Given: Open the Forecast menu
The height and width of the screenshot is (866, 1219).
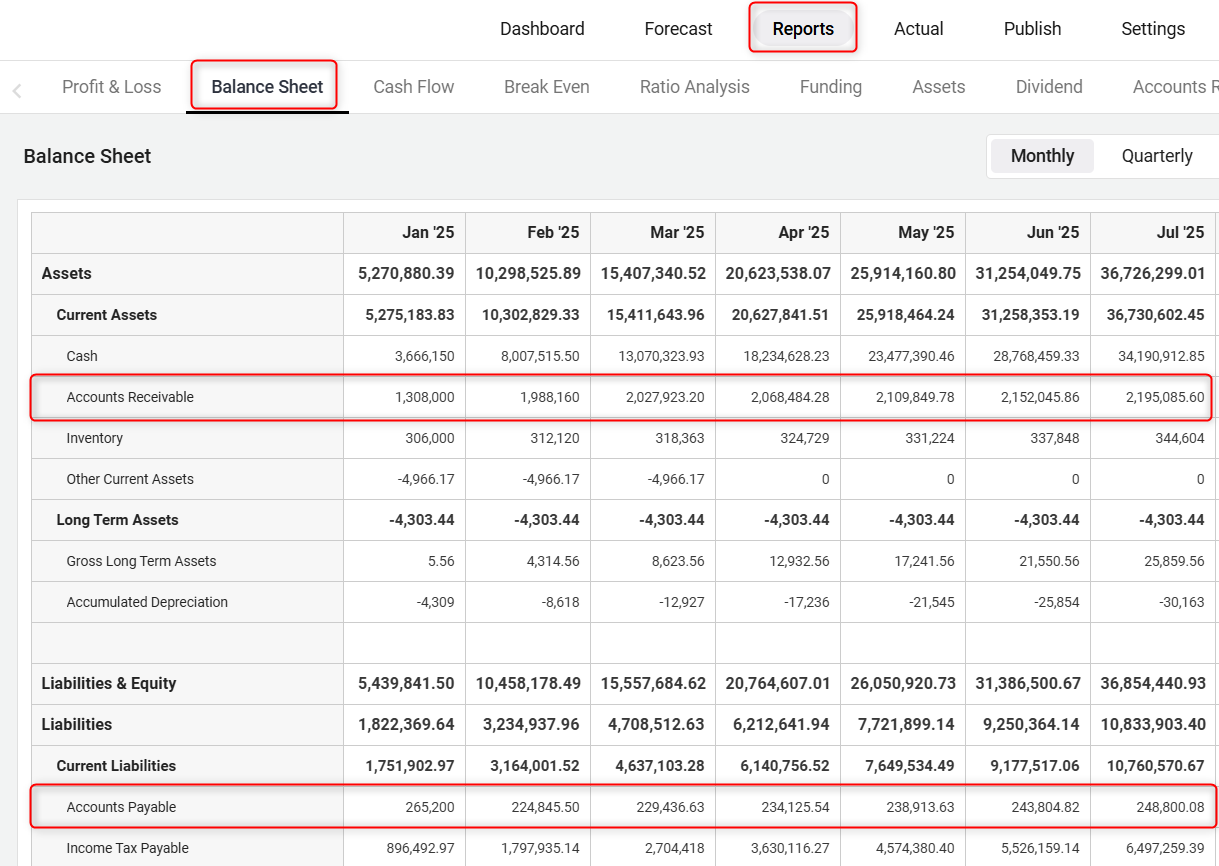Looking at the screenshot, I should click(x=678, y=29).
